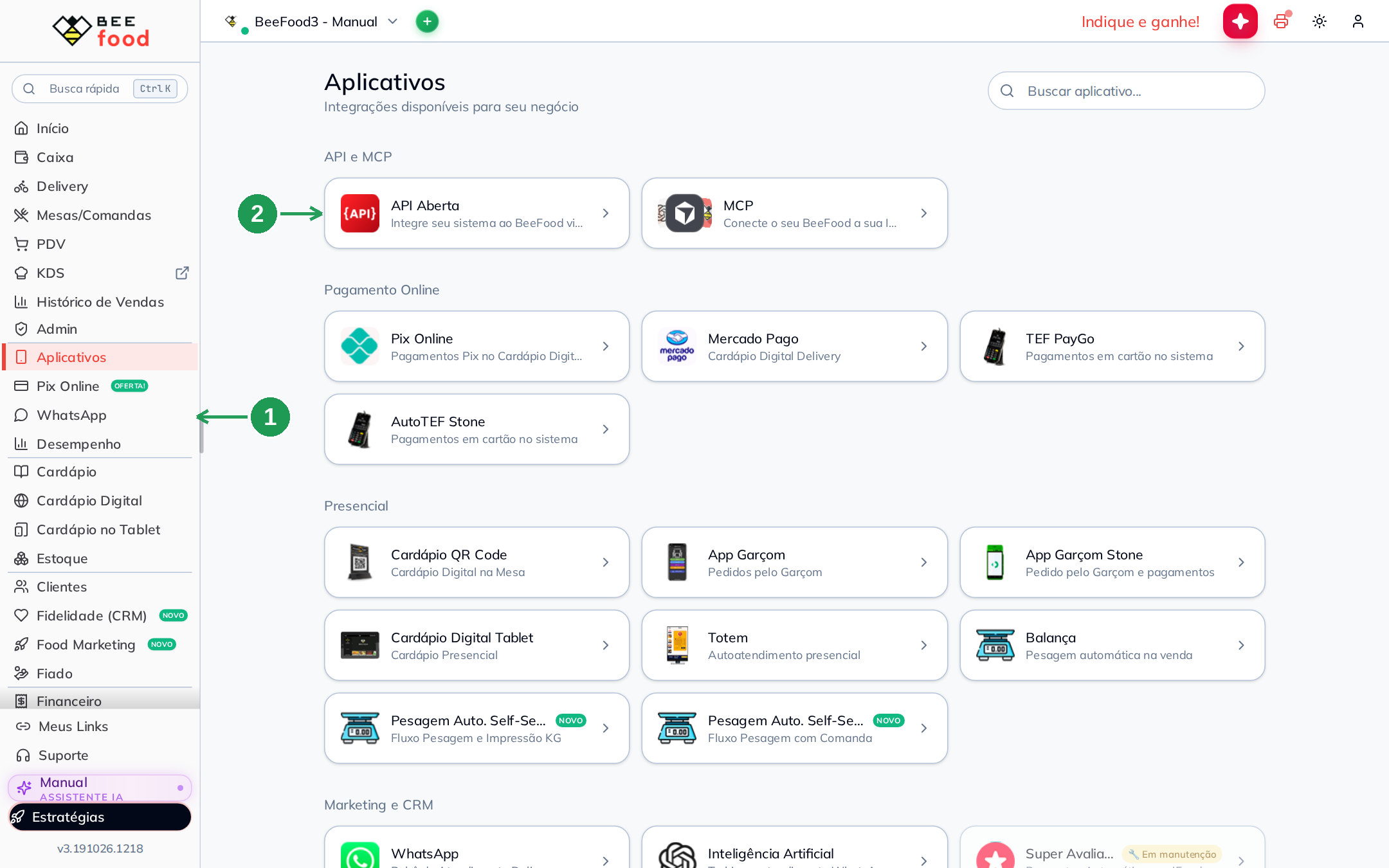Click the Totem kiosk icon

point(676,645)
